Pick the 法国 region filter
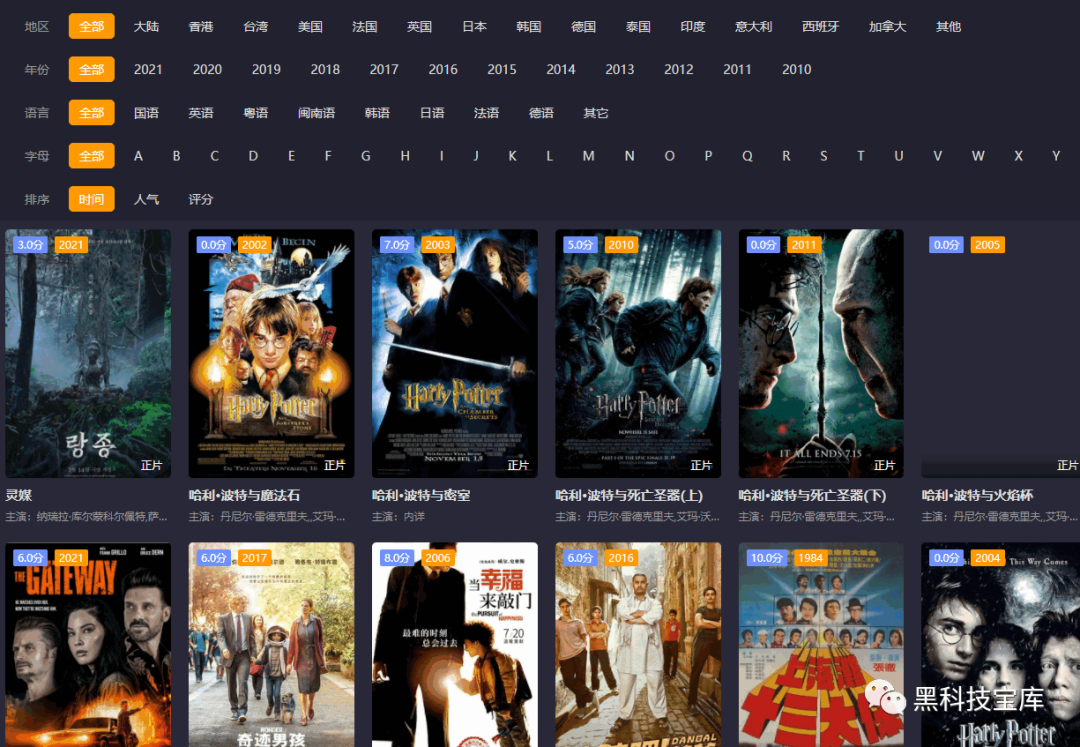The image size is (1080, 747). 364,27
